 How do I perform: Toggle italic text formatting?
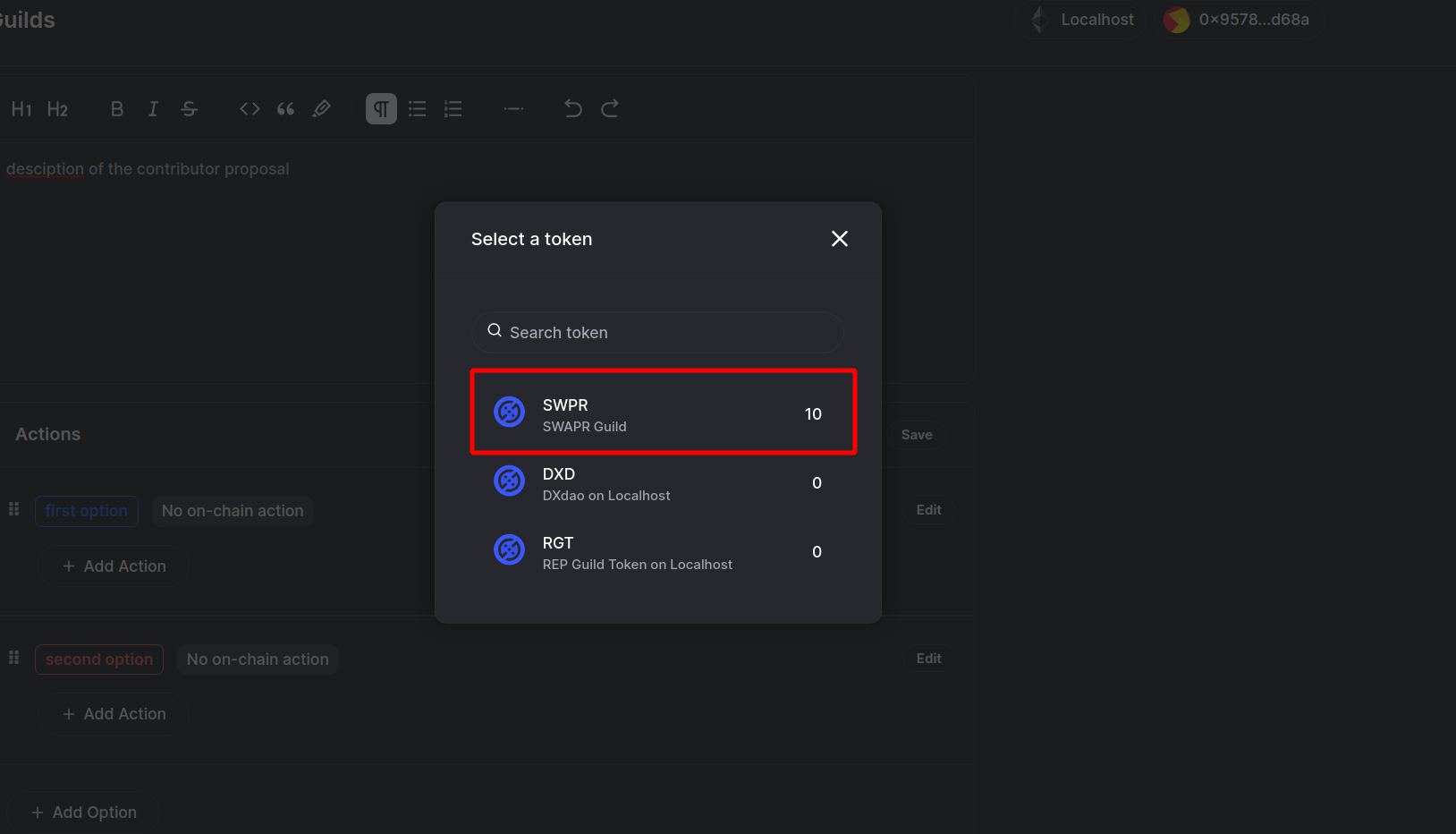[x=153, y=109]
